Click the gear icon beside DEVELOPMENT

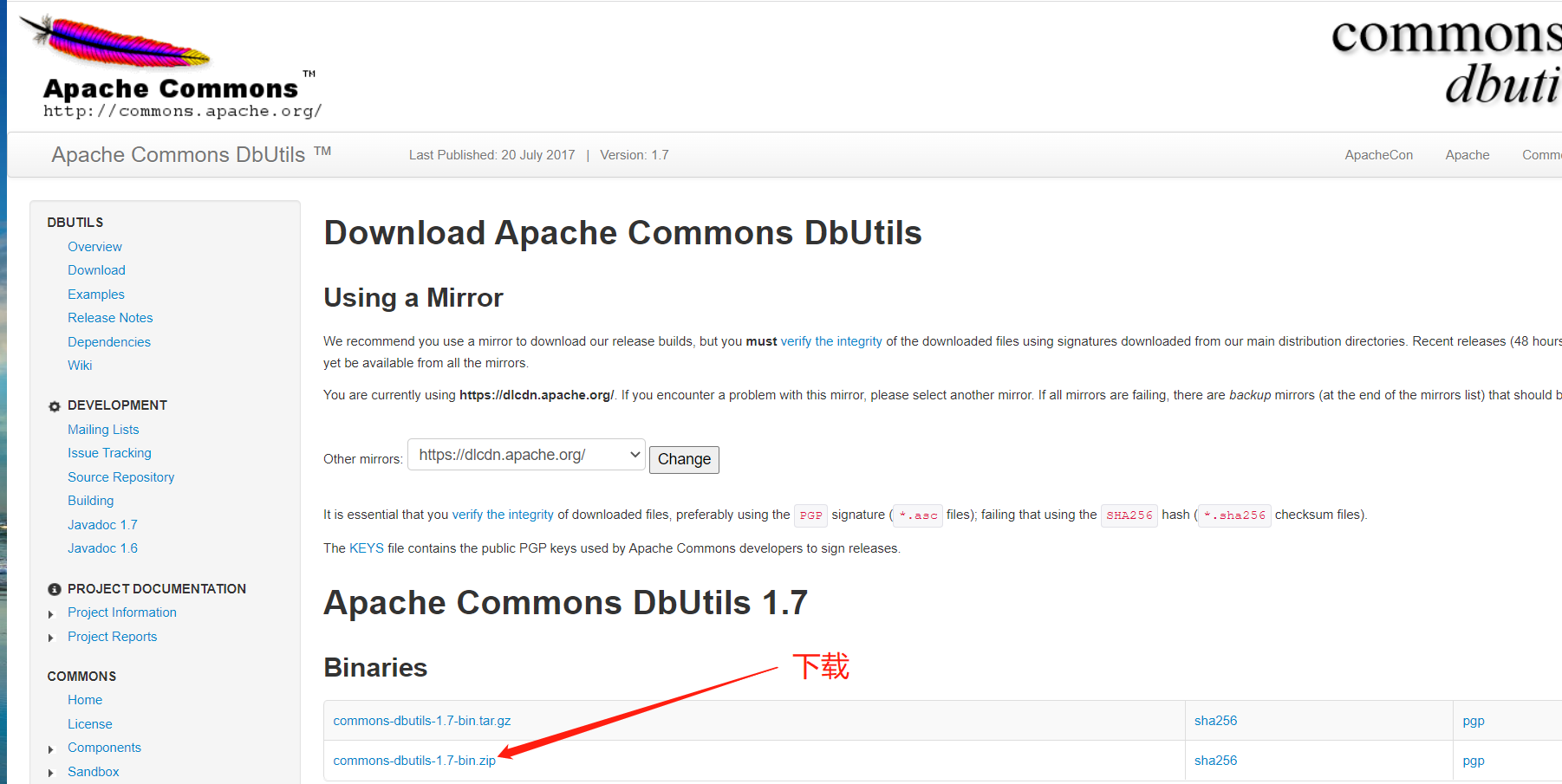click(x=54, y=405)
